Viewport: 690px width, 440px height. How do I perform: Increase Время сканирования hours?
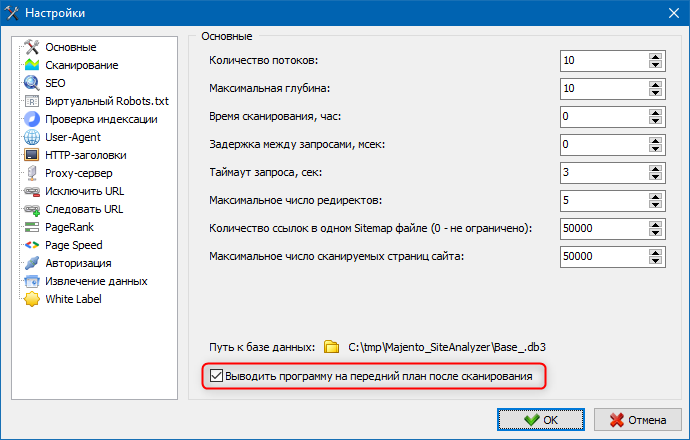[x=655, y=113]
